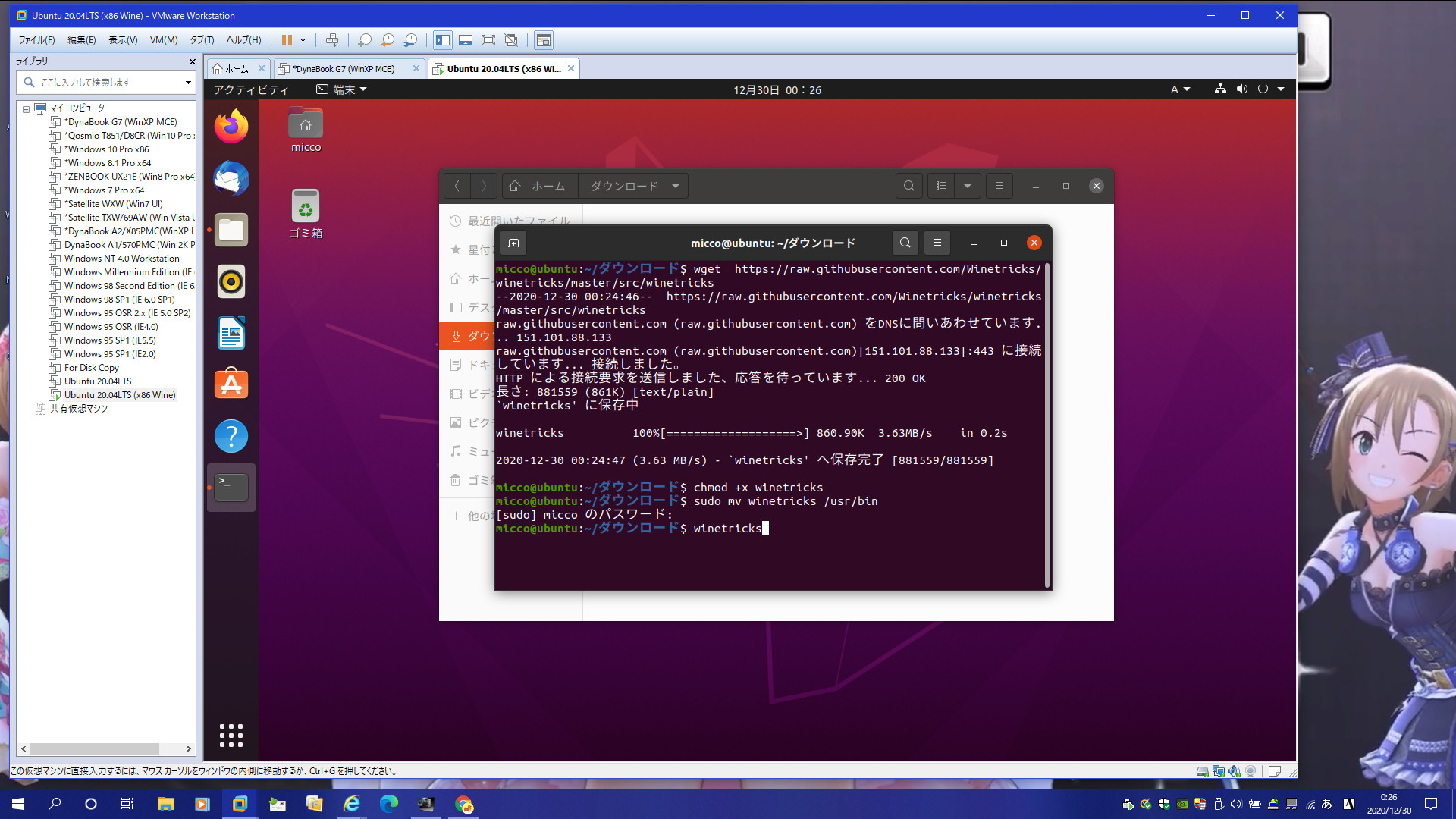Screen dimensions: 1456x819
Task: Select 共有仮想マシン tree item
Action: click(78, 409)
